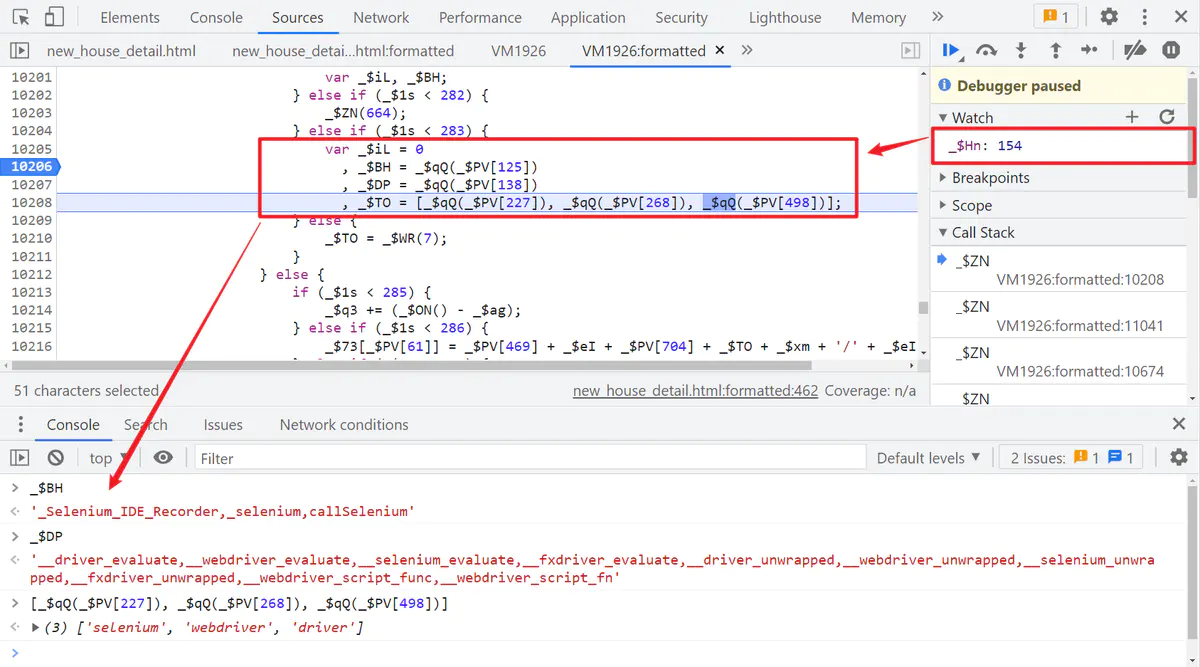Expand the Scope section
Viewport: 1200px width, 667px height.
point(971,205)
